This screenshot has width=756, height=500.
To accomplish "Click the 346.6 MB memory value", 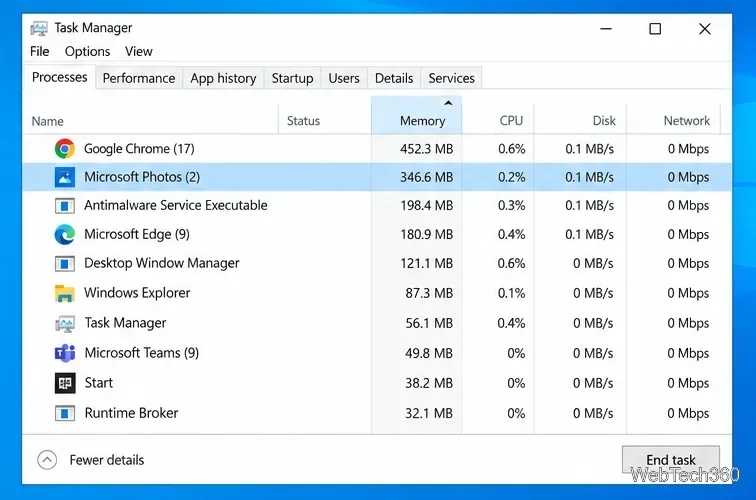I will 427,177.
